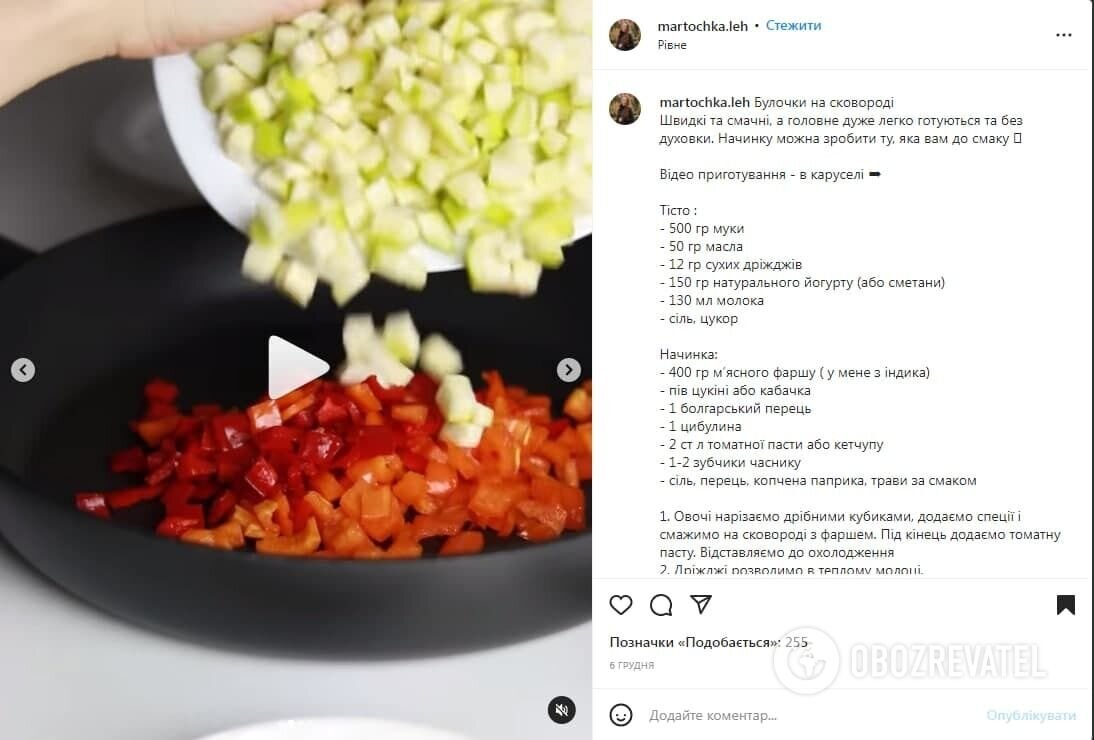Follow martochka.leh via Стежити link
This screenshot has width=1094, height=740.
(793, 25)
